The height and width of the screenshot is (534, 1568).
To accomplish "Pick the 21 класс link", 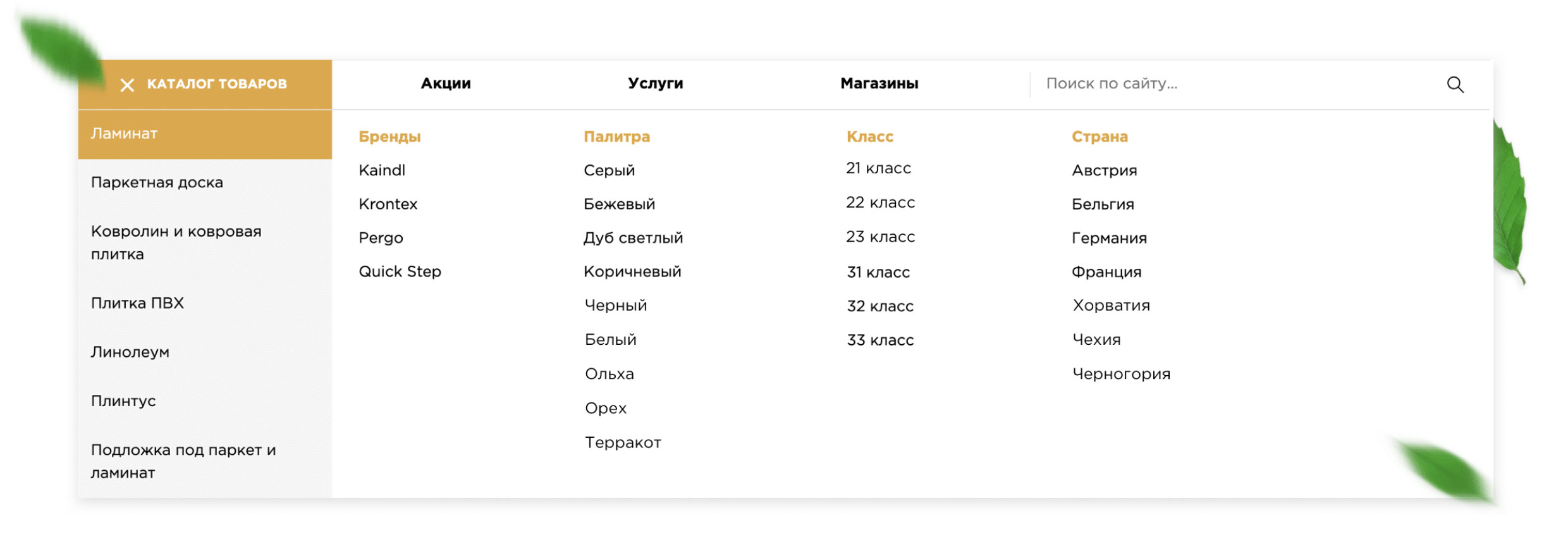I will pos(878,168).
